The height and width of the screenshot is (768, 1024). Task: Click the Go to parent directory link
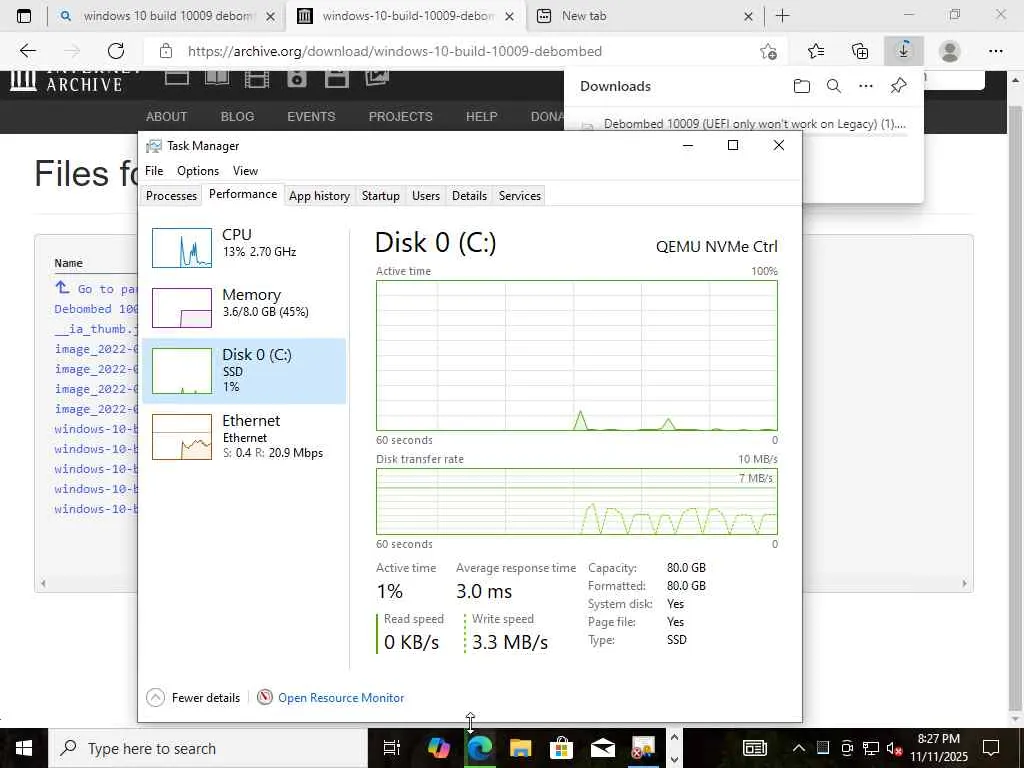click(x=96, y=288)
